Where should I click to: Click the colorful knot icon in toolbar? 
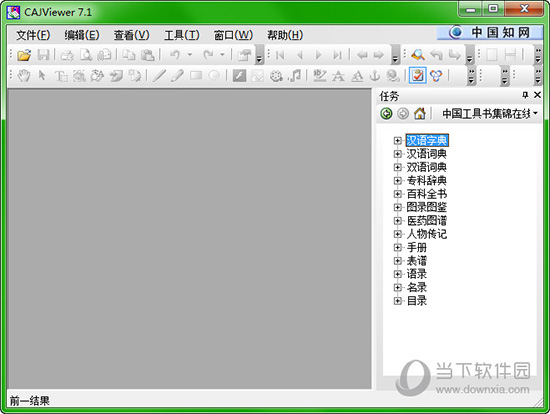[x=436, y=75]
